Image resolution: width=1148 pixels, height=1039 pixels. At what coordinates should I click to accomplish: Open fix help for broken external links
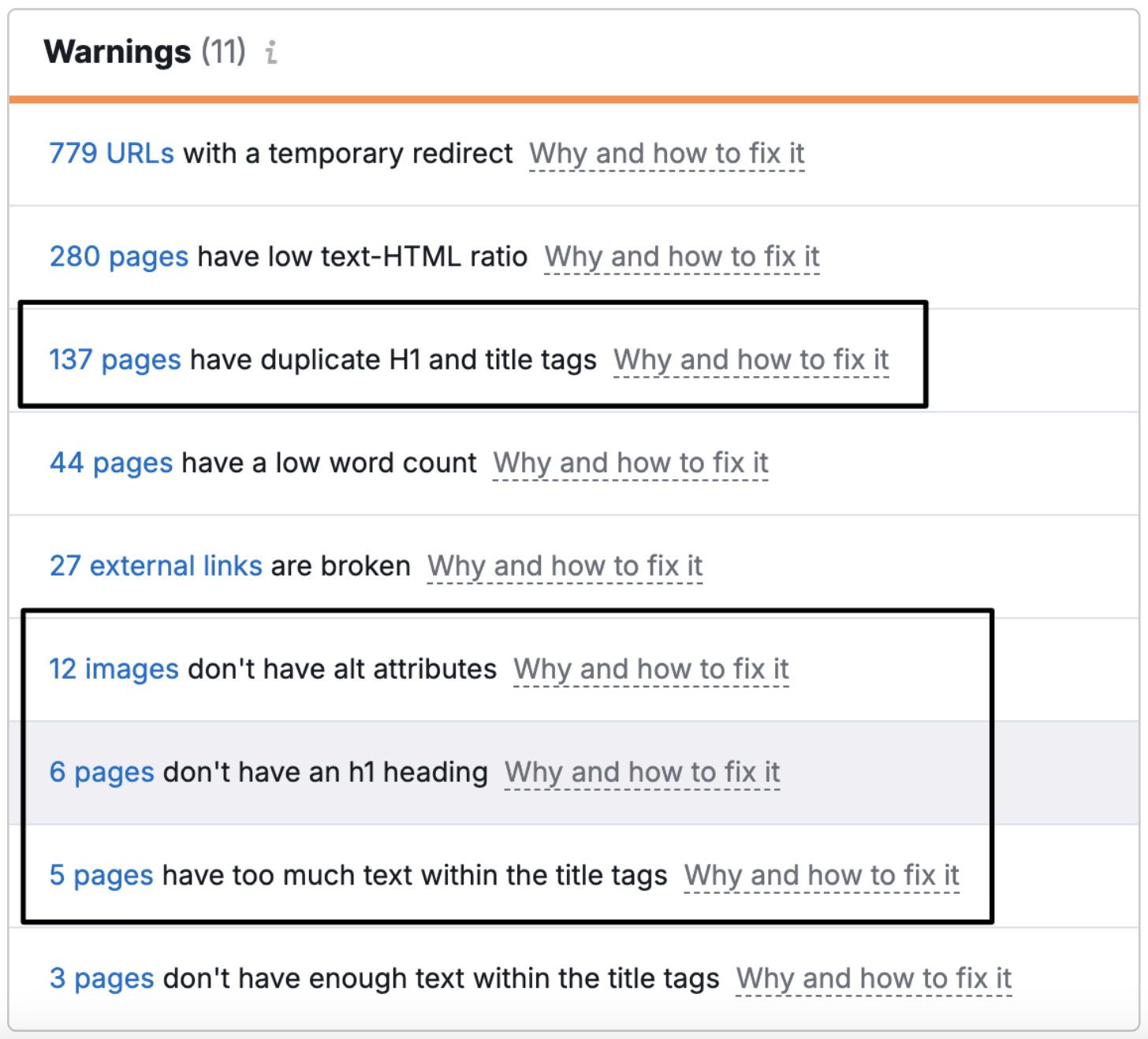[x=565, y=566]
